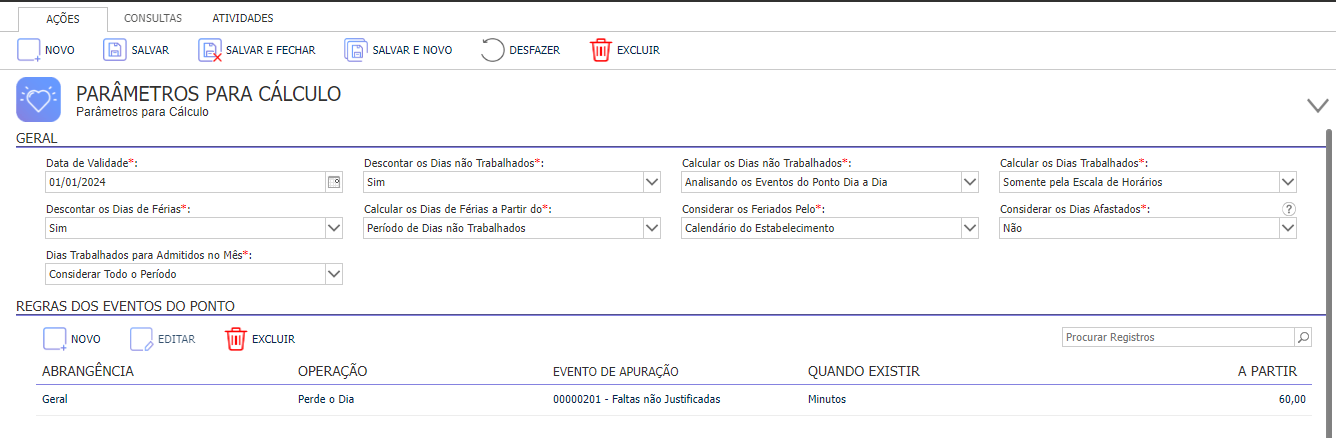Collapse header using chevron at top right
Screen dimensions: 1336x438
(x=1318, y=105)
